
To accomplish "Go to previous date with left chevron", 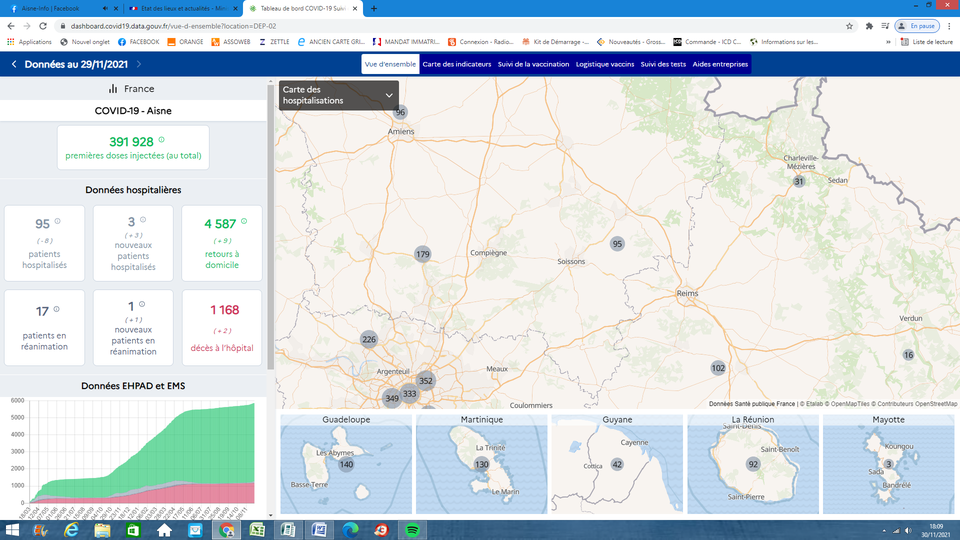I will click(x=14, y=64).
